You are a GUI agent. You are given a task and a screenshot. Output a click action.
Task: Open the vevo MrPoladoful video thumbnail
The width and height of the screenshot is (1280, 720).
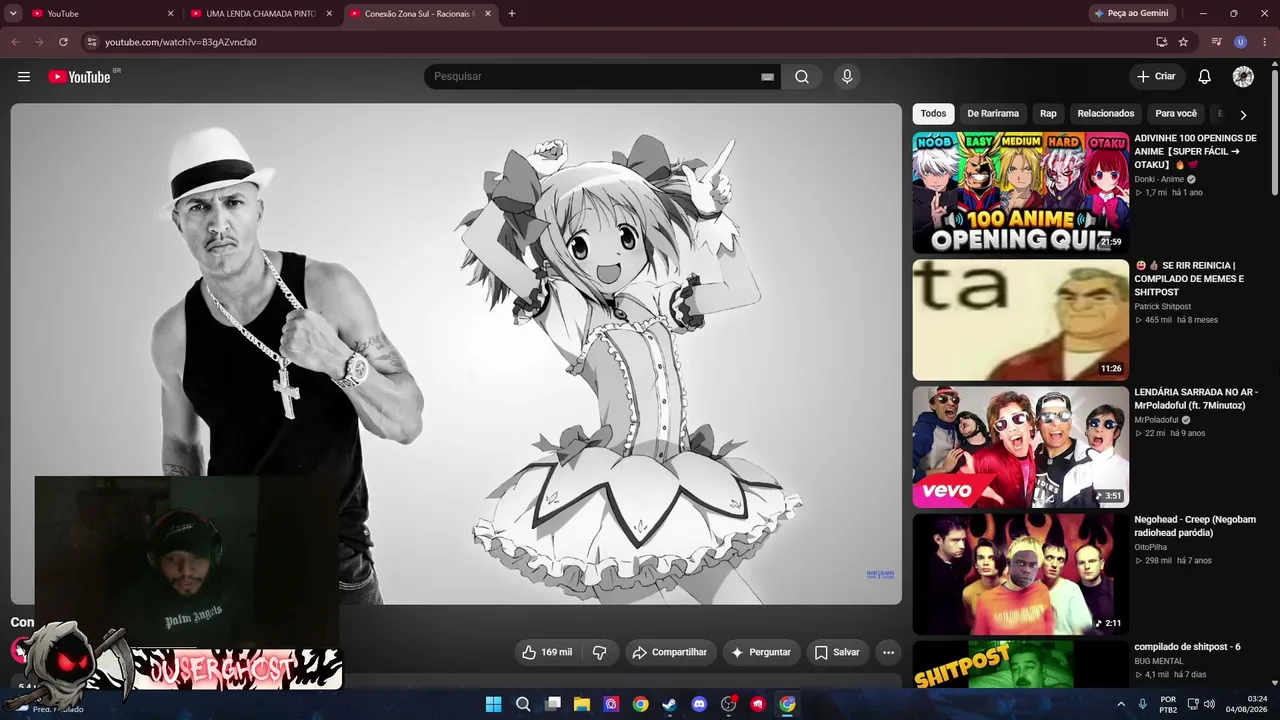(x=1021, y=447)
